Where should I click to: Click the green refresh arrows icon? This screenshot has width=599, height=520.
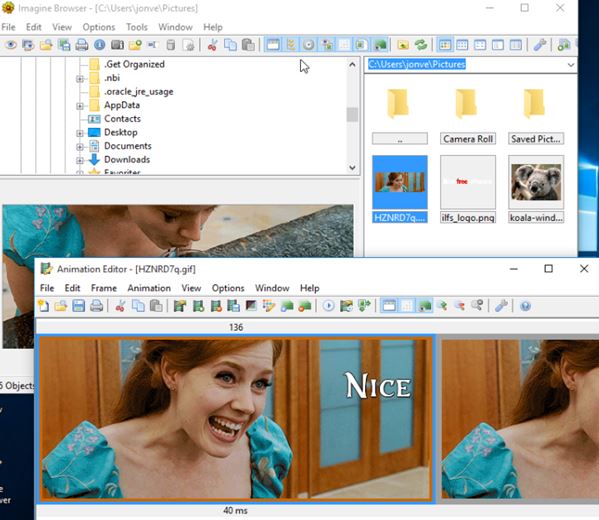pyautogui.click(x=421, y=45)
